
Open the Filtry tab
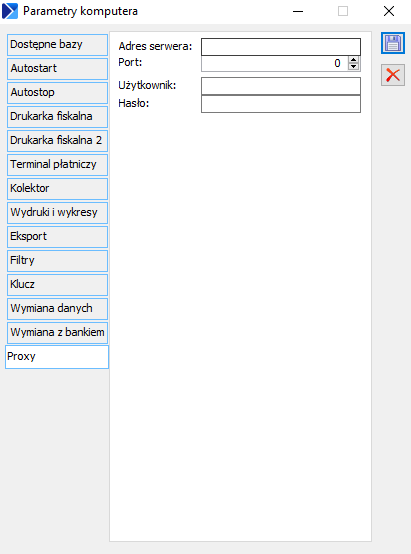pyautogui.click(x=57, y=261)
